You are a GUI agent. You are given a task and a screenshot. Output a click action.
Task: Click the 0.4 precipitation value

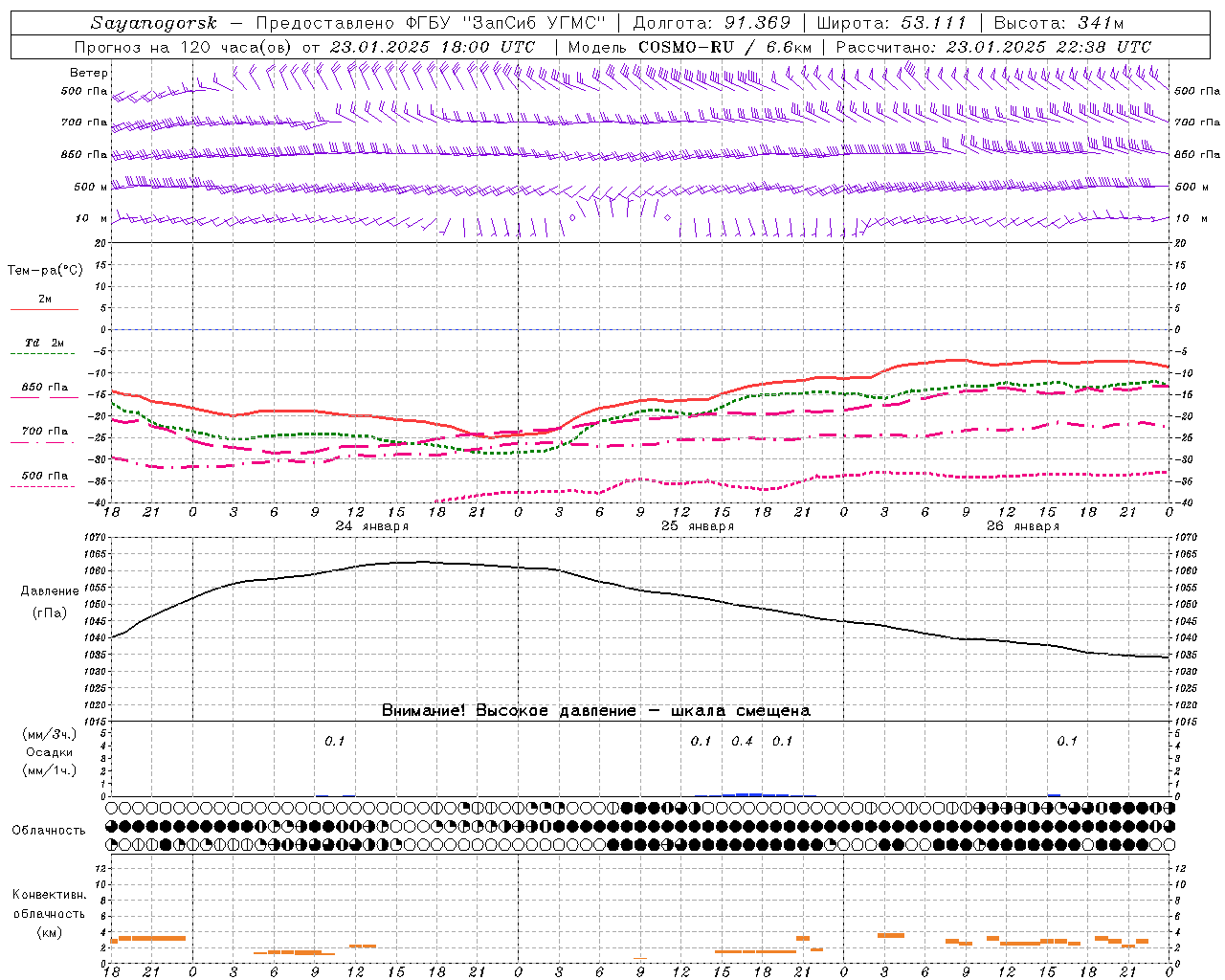pos(742,741)
